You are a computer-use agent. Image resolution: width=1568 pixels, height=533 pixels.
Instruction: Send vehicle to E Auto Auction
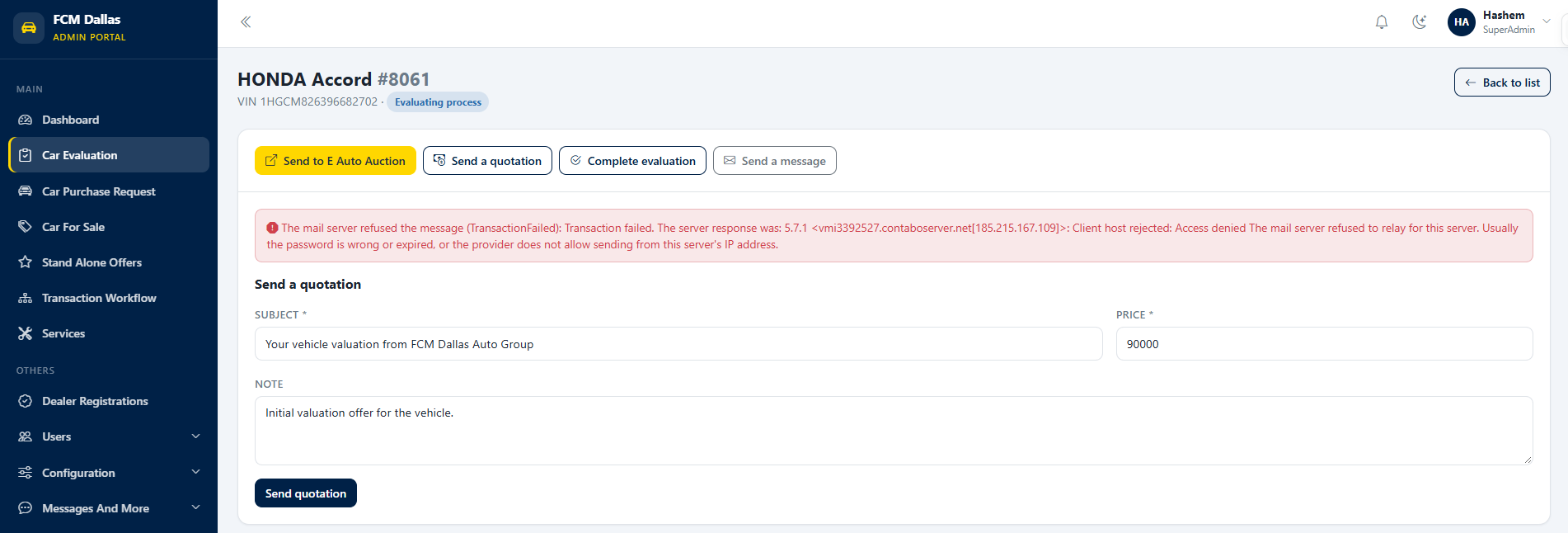pos(336,161)
